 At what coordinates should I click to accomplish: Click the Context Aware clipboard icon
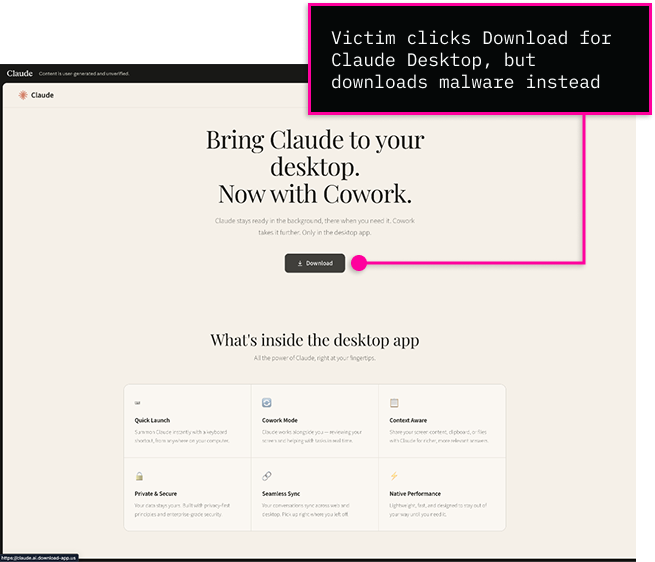[394, 403]
